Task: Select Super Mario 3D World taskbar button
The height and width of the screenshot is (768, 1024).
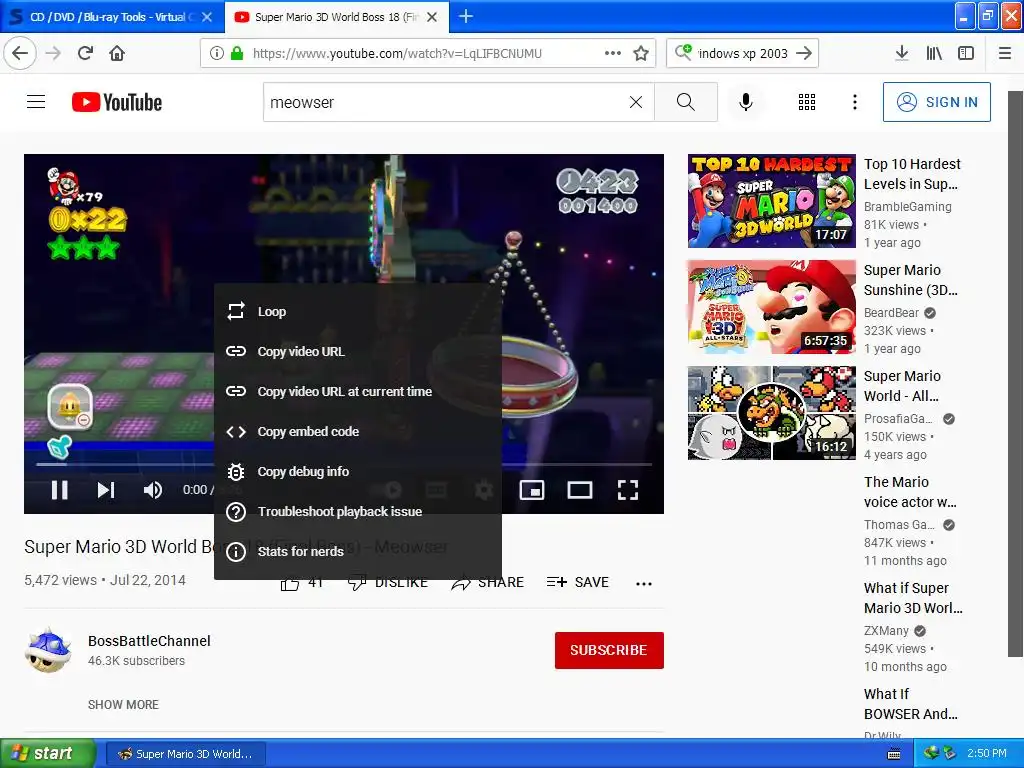Action: coord(186,754)
